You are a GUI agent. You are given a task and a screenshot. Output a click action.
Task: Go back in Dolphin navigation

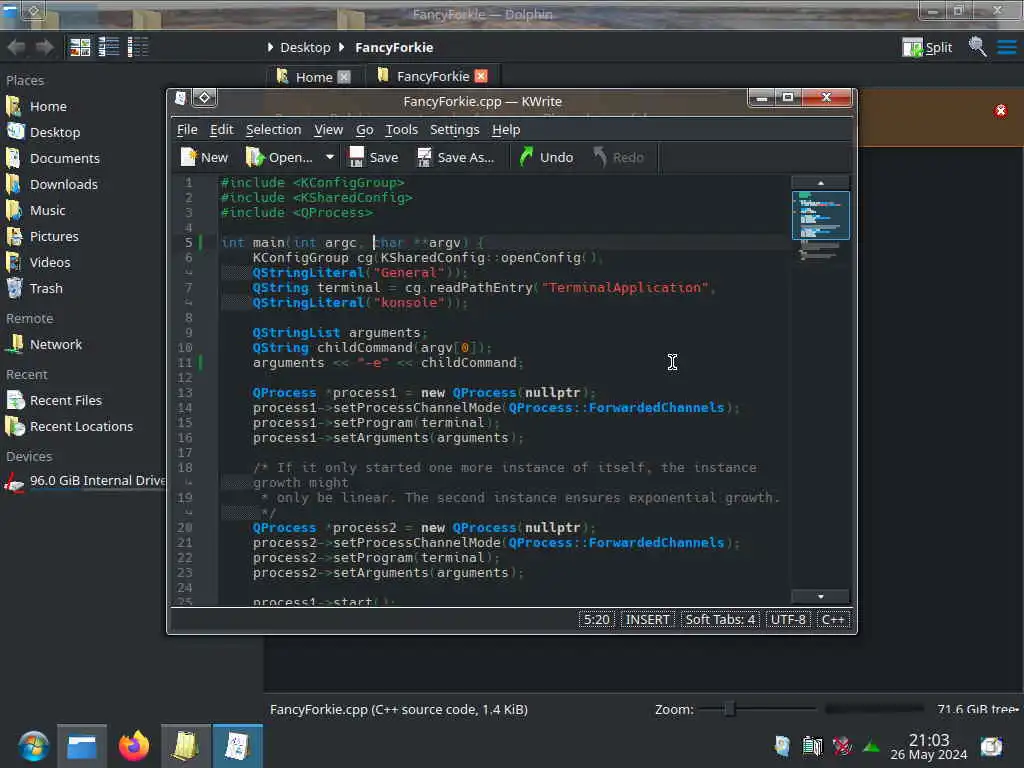click(16, 47)
